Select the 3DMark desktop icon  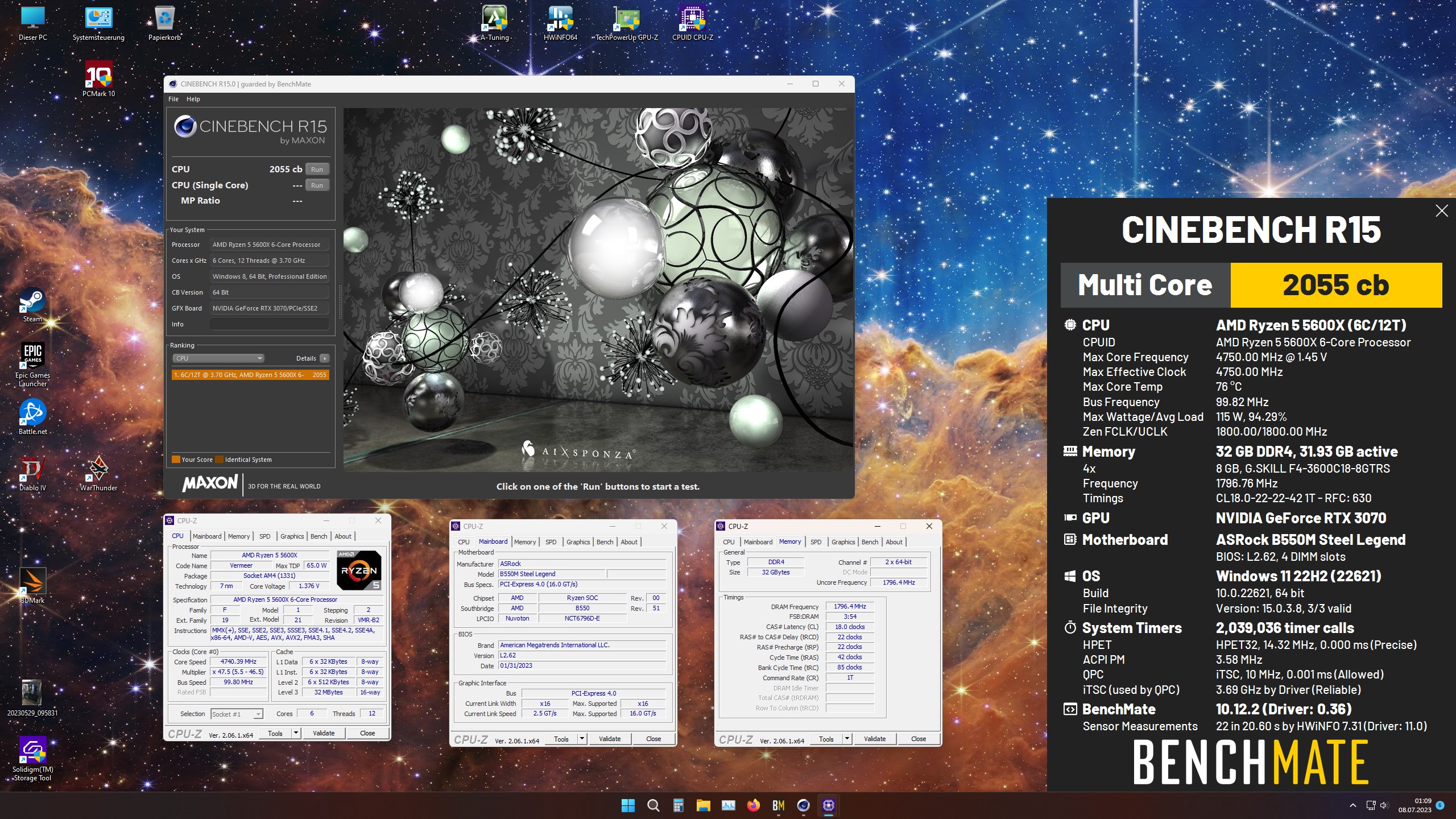tap(32, 586)
